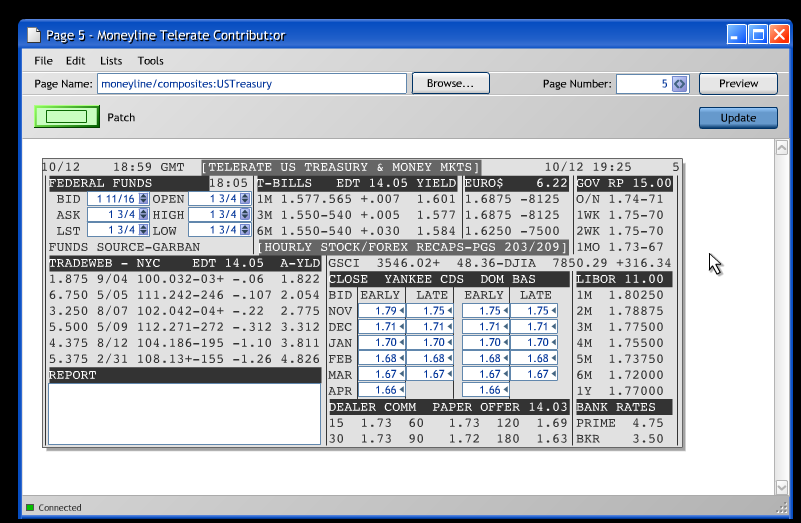The image size is (801, 523).
Task: Click the PRIME 4.75 bank rate
Action: [x=620, y=423]
